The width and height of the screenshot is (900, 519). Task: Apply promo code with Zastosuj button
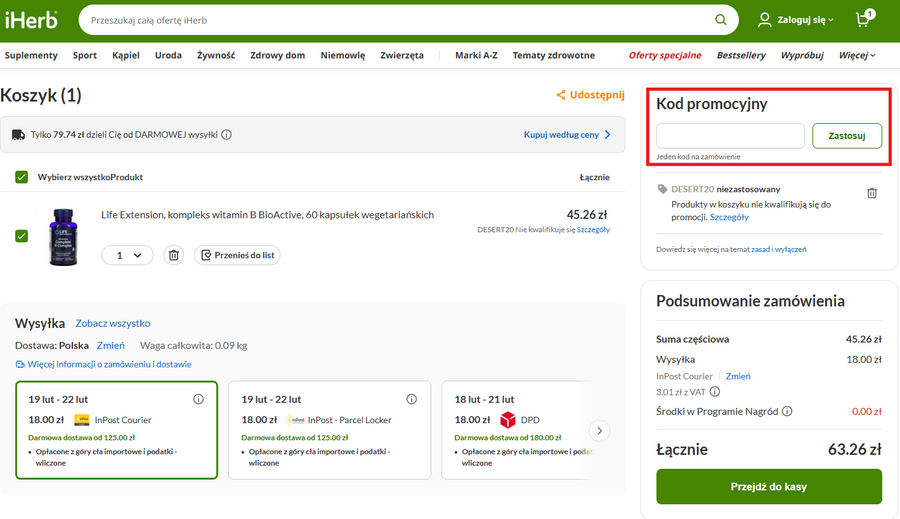click(847, 135)
